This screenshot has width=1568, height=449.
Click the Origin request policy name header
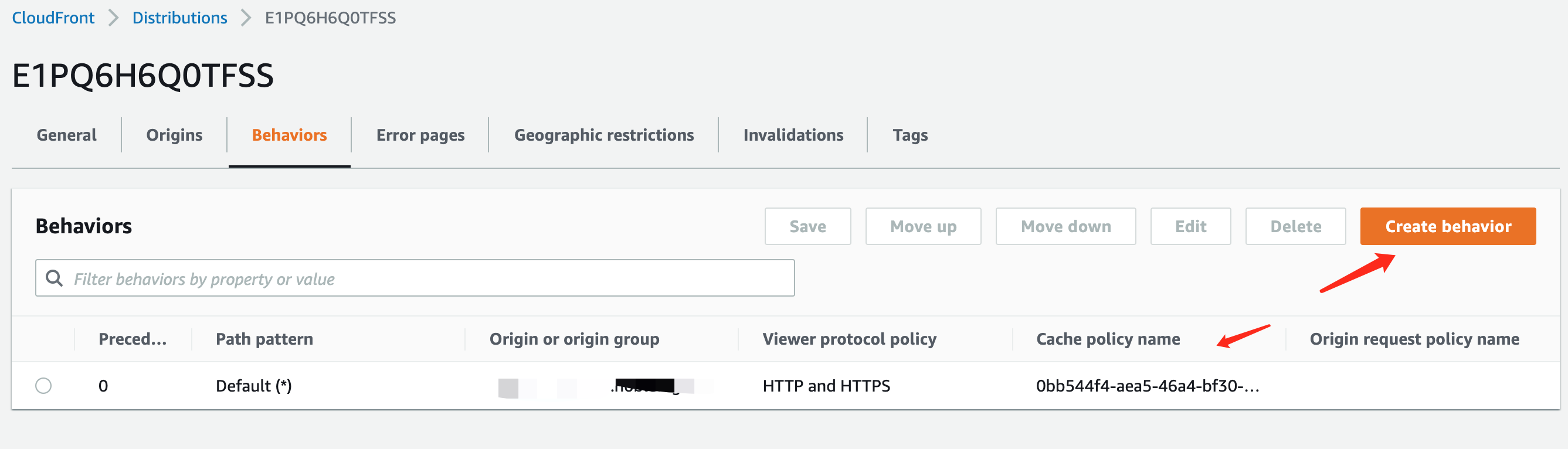tap(1414, 339)
